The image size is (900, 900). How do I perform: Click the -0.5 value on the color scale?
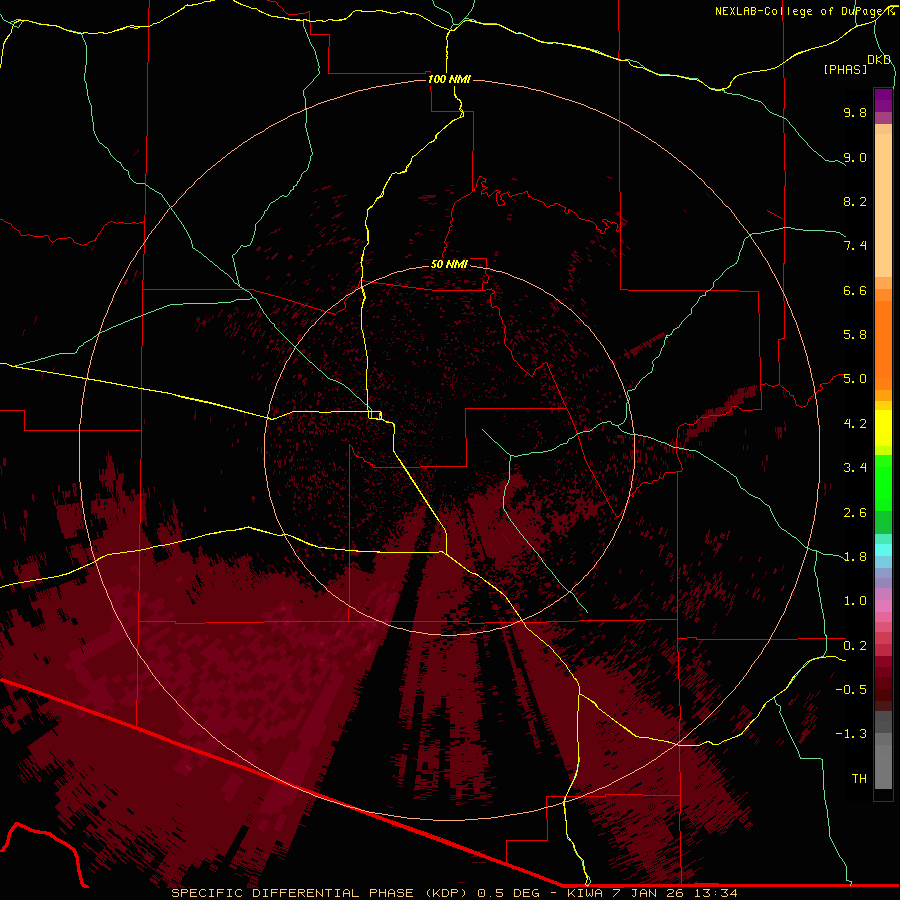point(851,690)
